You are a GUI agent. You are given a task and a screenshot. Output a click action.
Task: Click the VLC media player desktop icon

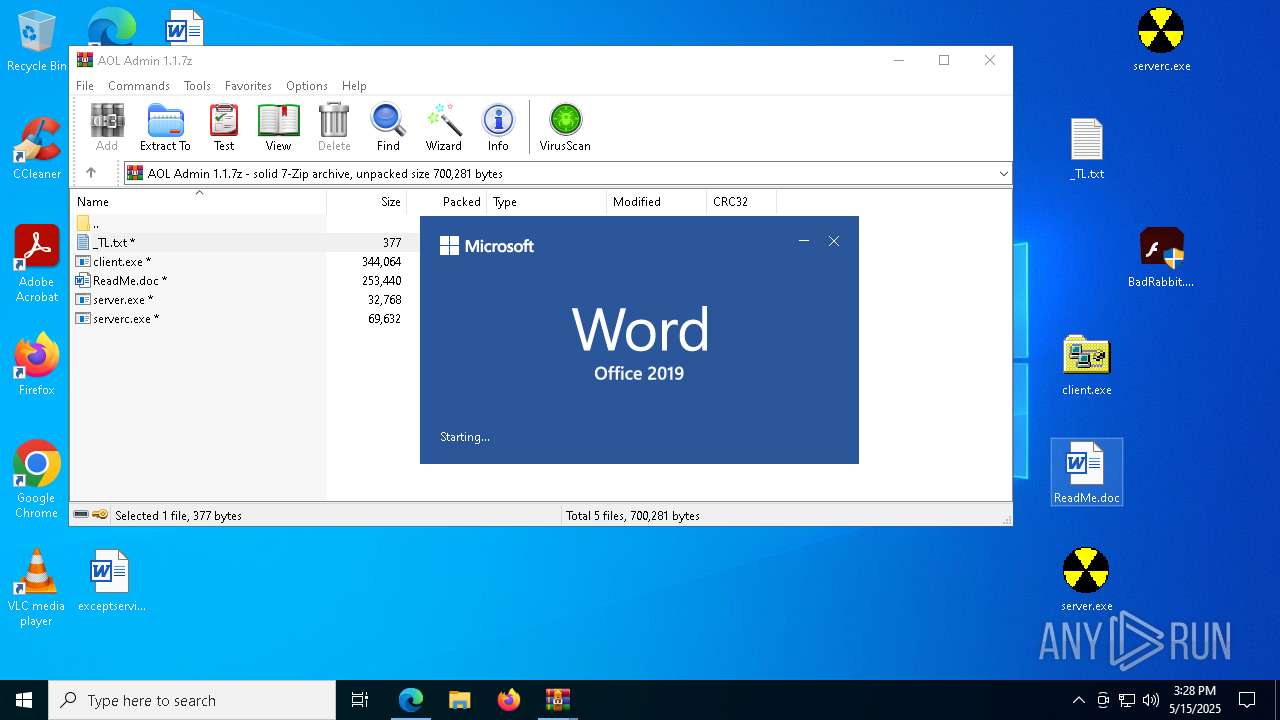(36, 588)
